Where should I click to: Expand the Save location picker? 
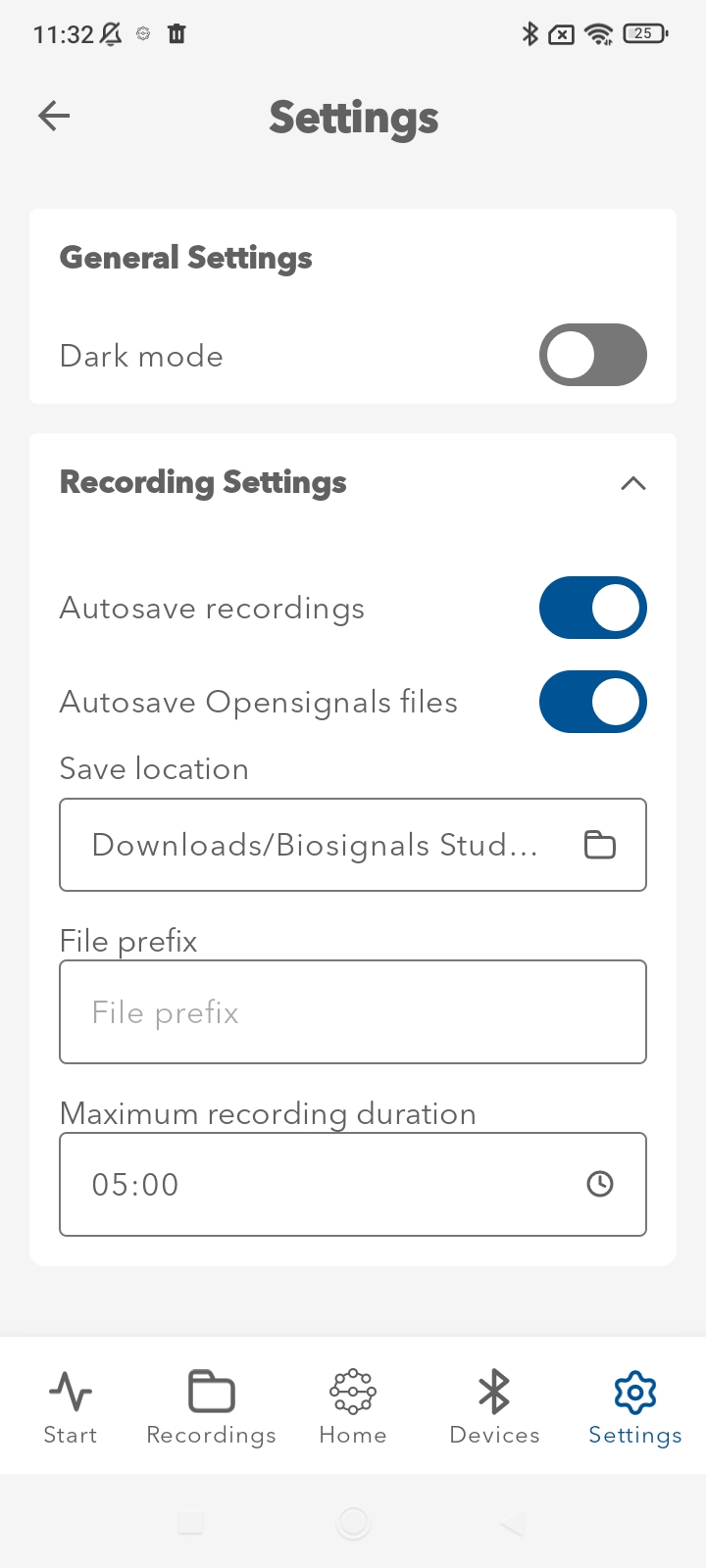point(353,844)
